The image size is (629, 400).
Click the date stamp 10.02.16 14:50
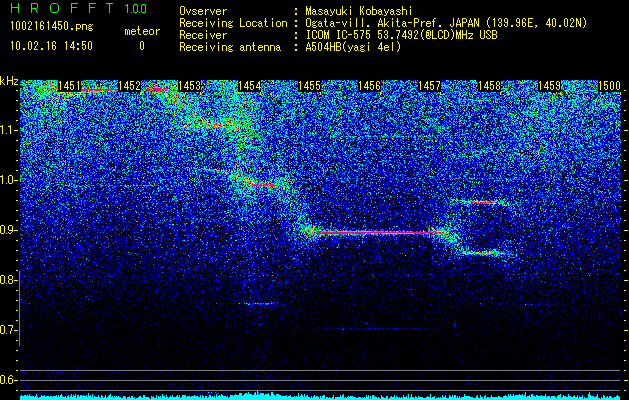point(51,46)
